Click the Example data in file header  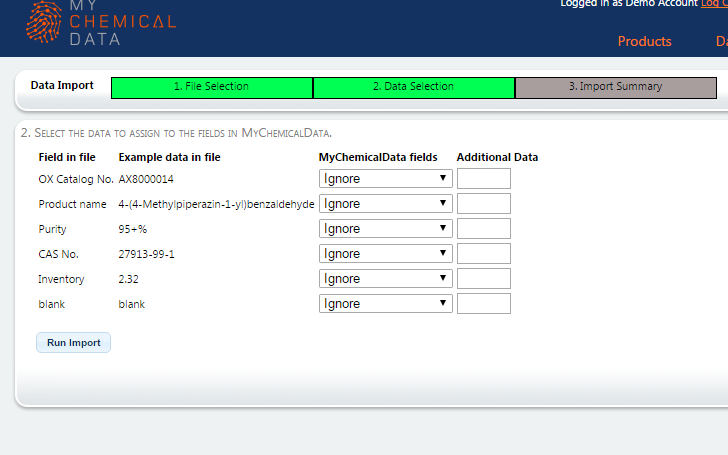[169, 157]
